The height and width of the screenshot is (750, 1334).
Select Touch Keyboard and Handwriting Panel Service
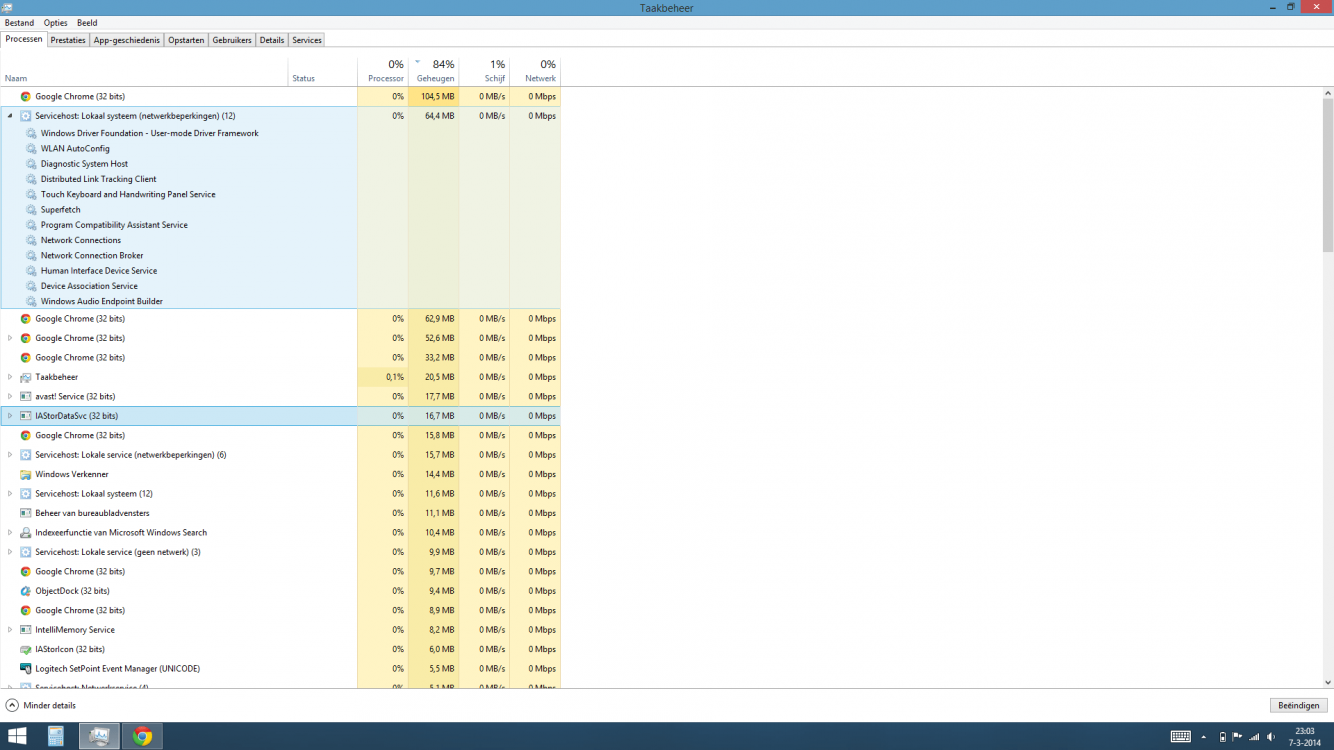(128, 195)
